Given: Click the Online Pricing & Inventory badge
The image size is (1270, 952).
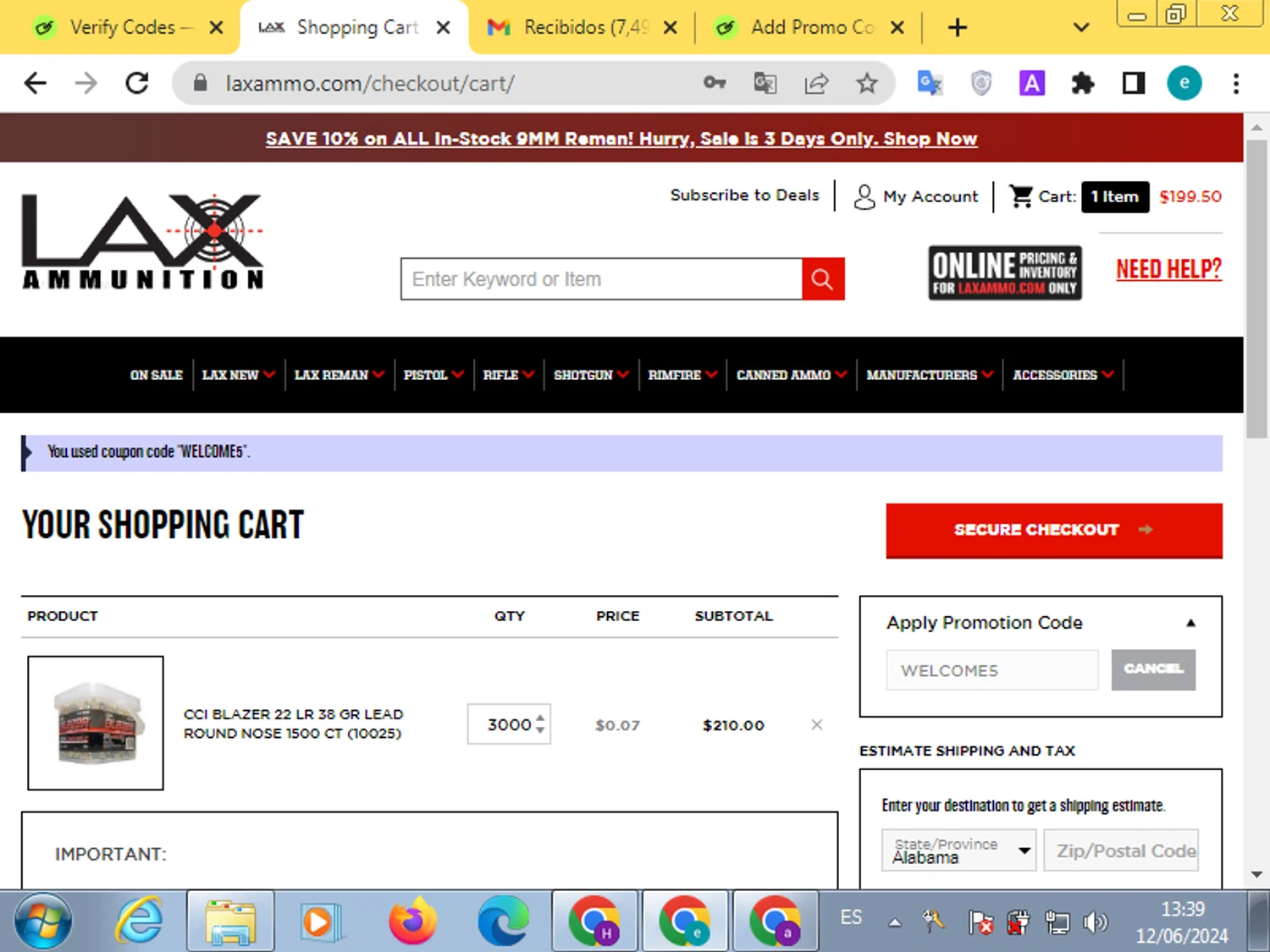Looking at the screenshot, I should [1005, 272].
